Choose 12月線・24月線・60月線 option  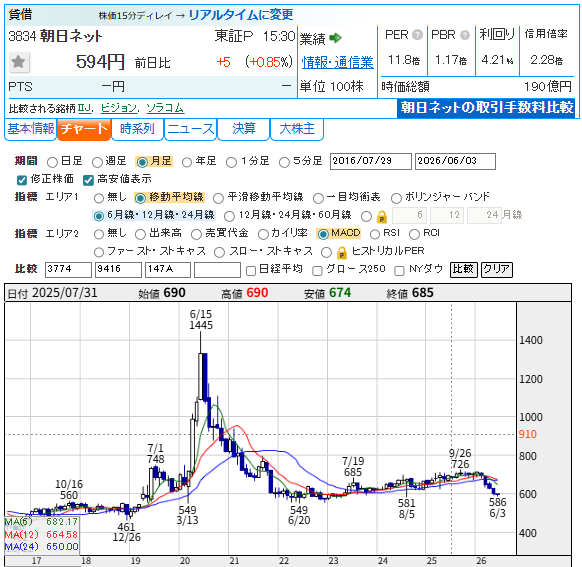229,216
